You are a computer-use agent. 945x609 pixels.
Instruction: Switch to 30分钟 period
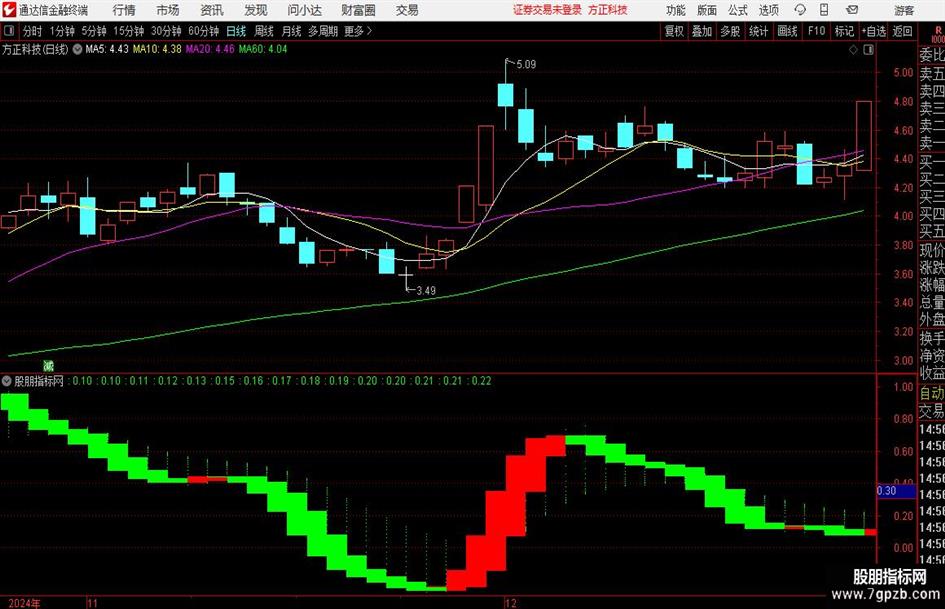point(166,31)
